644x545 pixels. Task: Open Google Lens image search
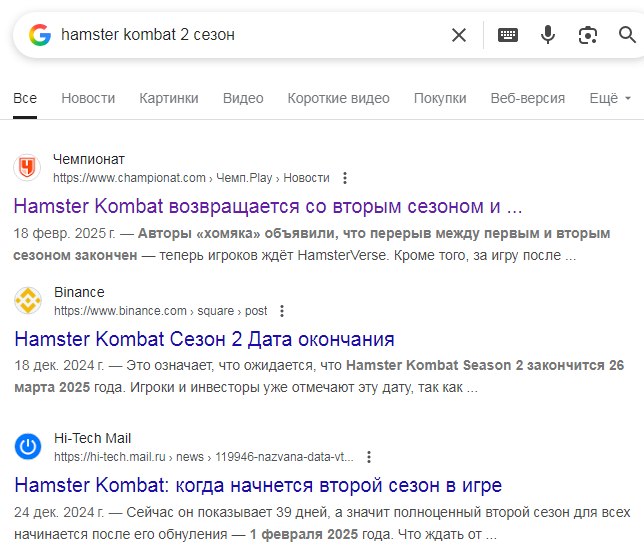(x=588, y=35)
